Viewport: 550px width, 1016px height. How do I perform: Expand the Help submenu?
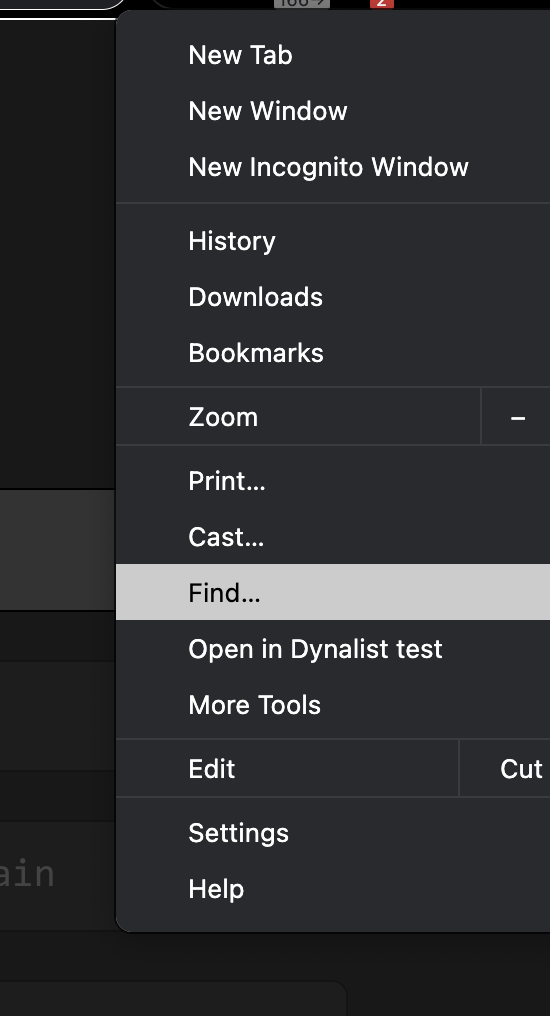click(x=333, y=889)
